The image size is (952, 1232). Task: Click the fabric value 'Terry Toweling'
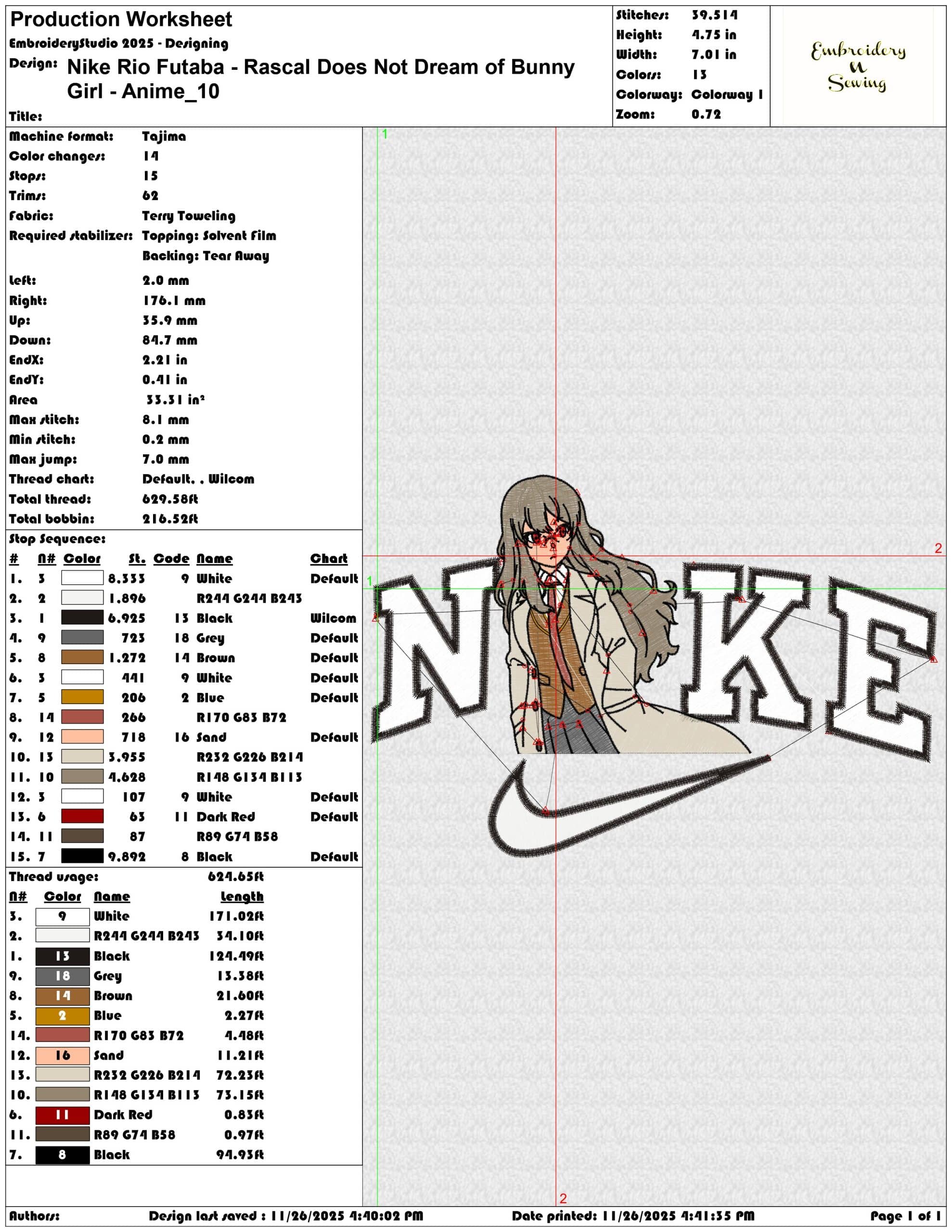coord(189,216)
